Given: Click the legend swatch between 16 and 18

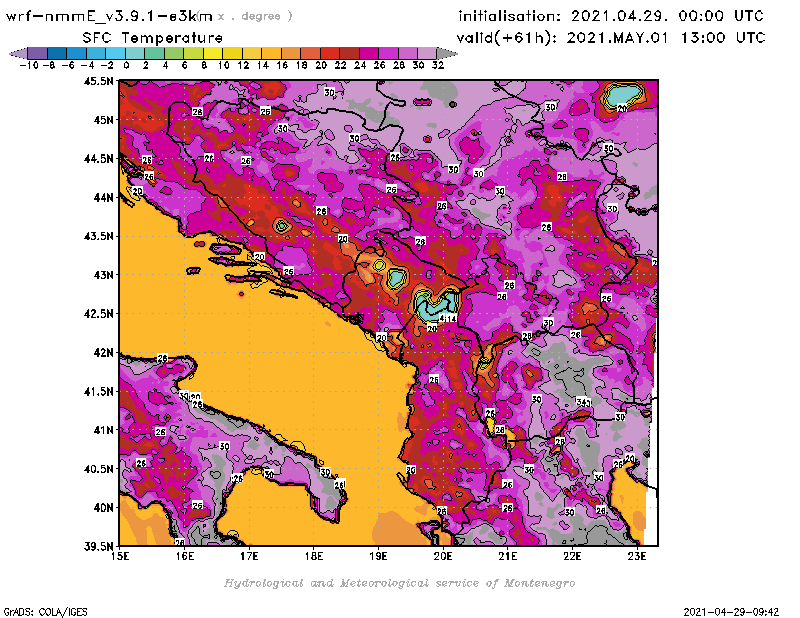Looking at the screenshot, I should (x=291, y=53).
